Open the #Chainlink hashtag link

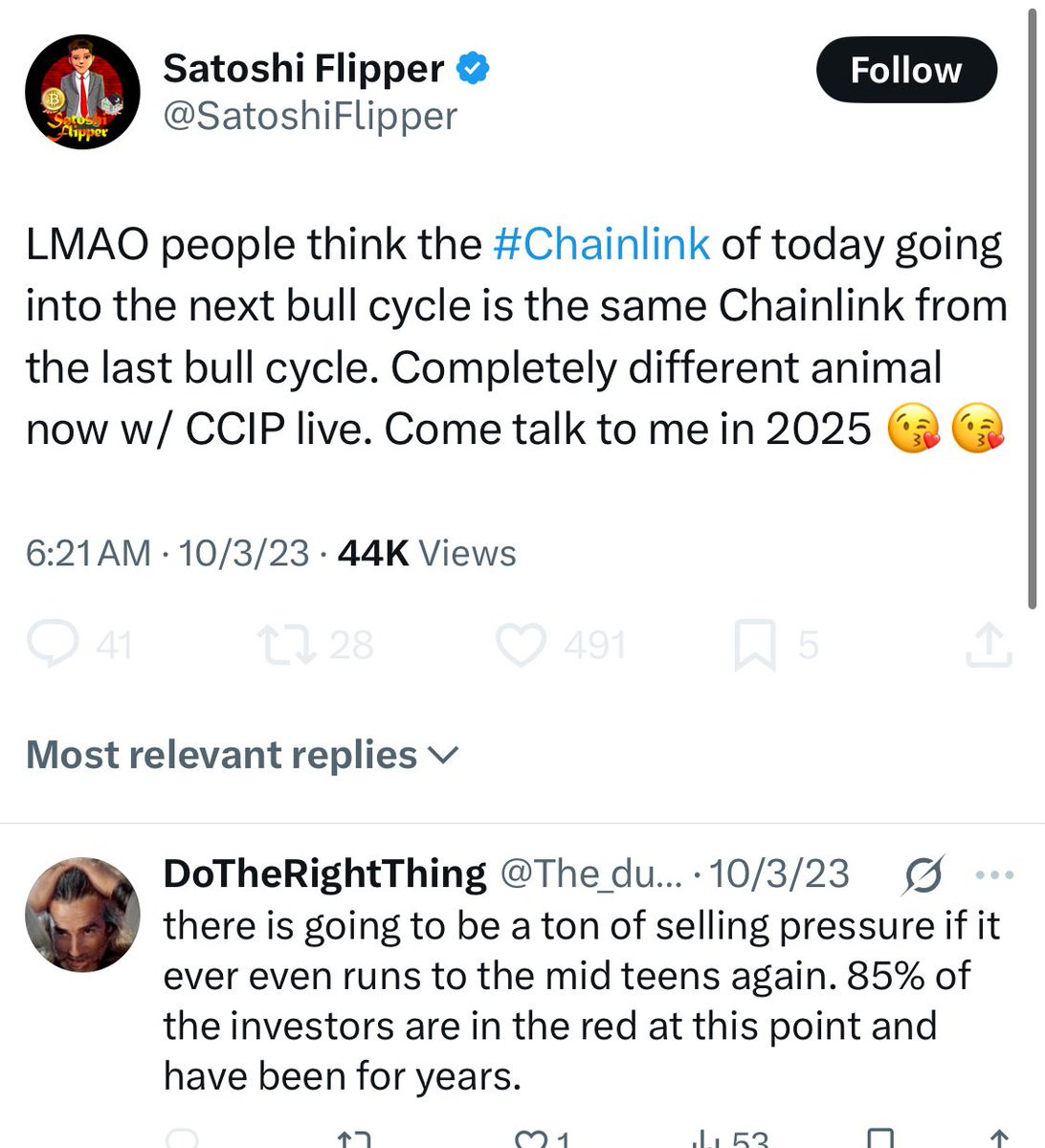pyautogui.click(x=601, y=244)
